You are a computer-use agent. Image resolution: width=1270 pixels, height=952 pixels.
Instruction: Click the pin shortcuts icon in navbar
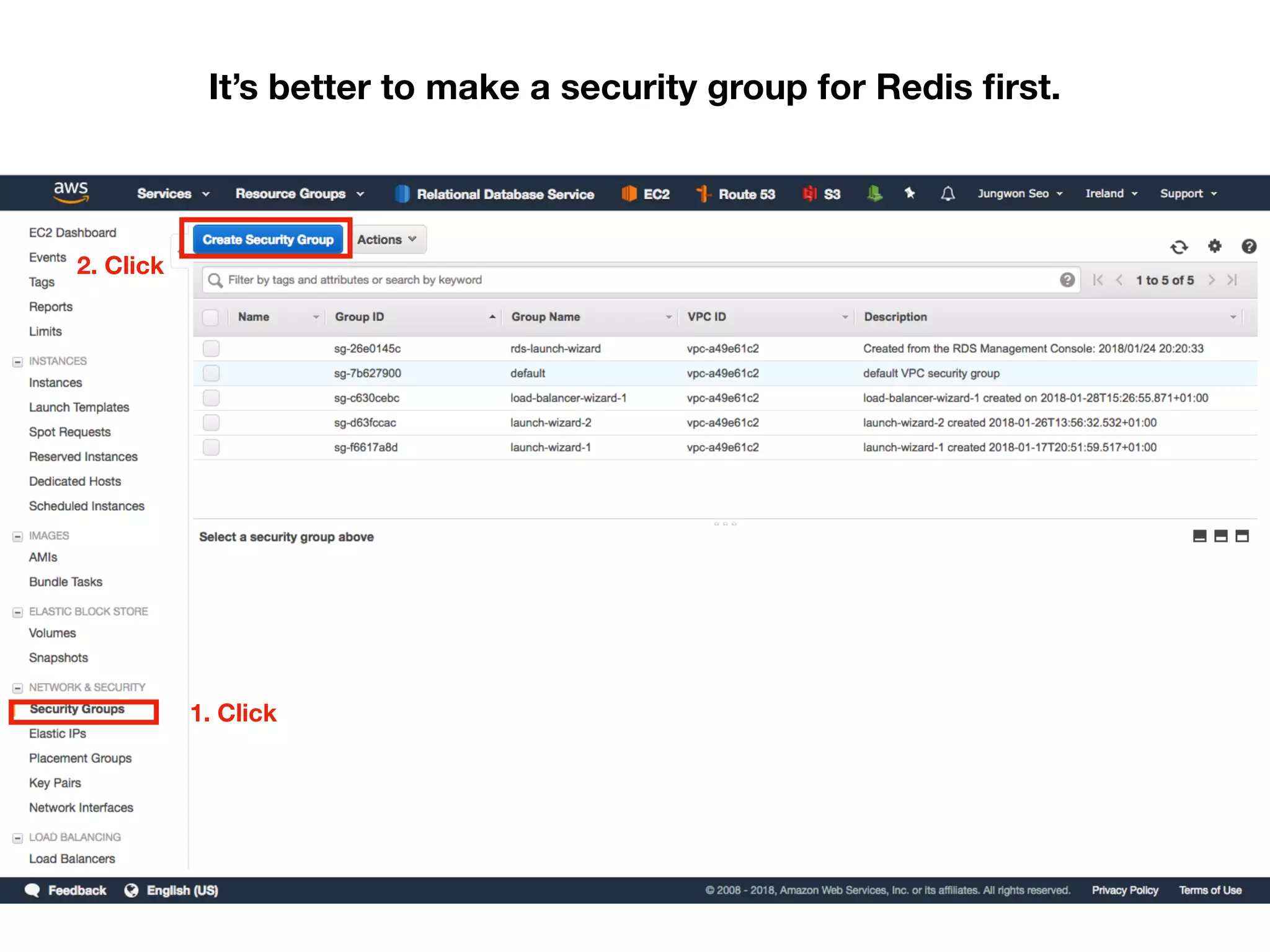[x=910, y=193]
